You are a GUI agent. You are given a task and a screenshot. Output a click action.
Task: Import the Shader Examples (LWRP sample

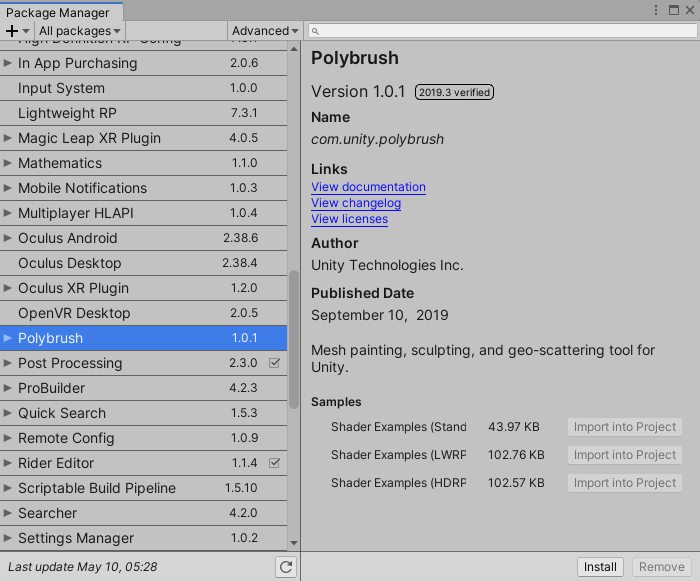pos(625,455)
